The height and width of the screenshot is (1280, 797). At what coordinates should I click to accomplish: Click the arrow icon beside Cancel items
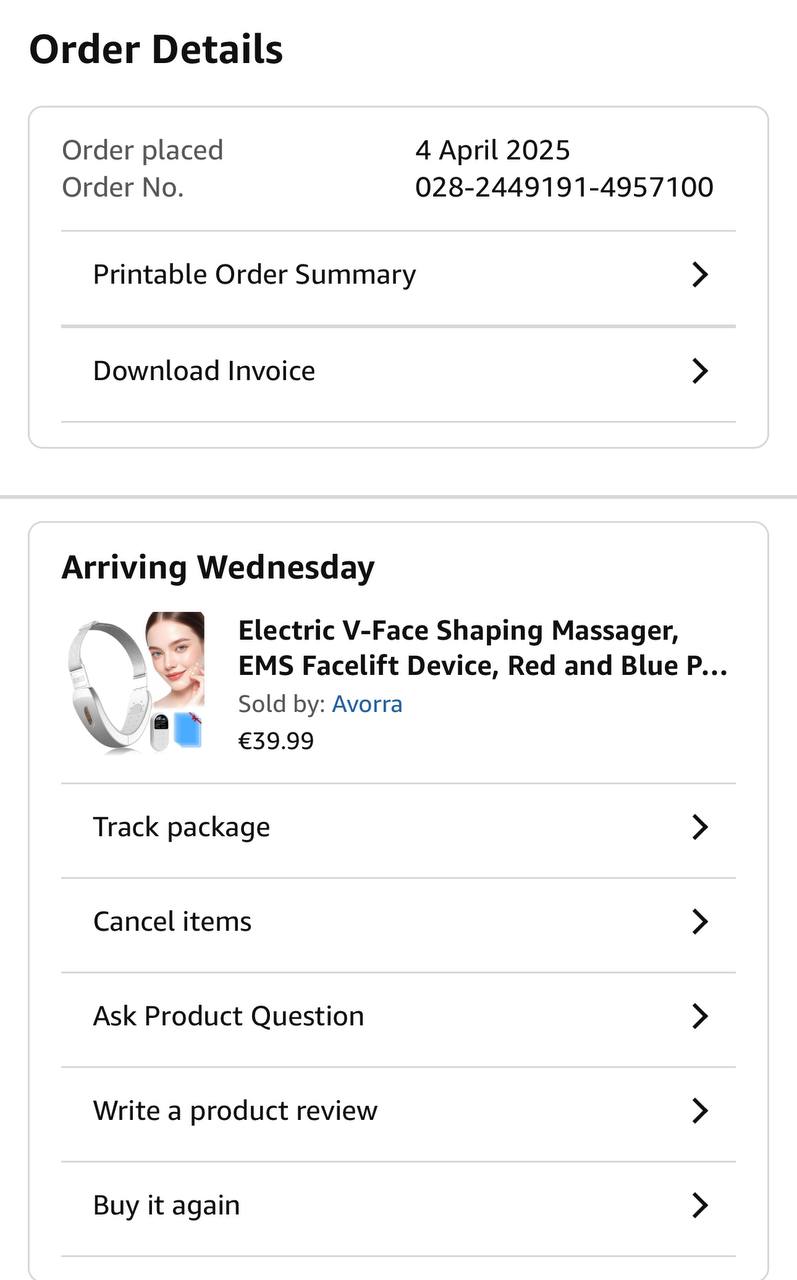[700, 921]
